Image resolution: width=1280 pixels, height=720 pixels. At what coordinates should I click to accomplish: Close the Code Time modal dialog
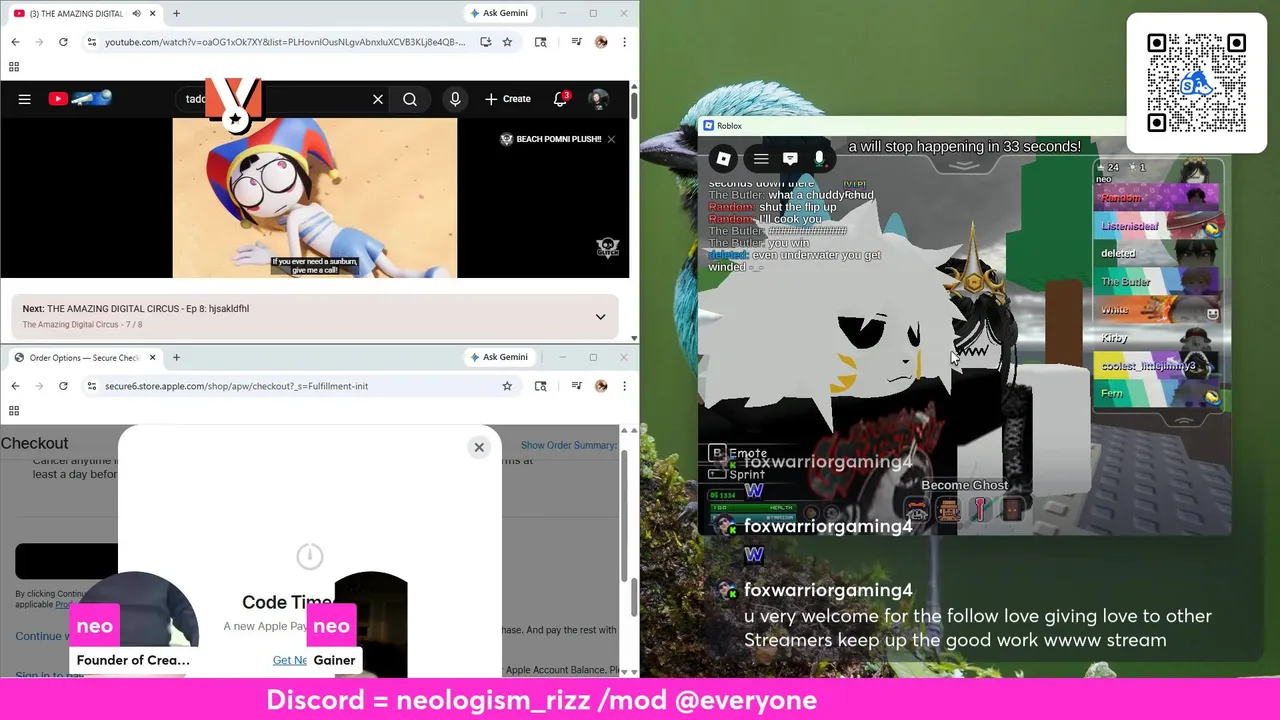pos(479,447)
